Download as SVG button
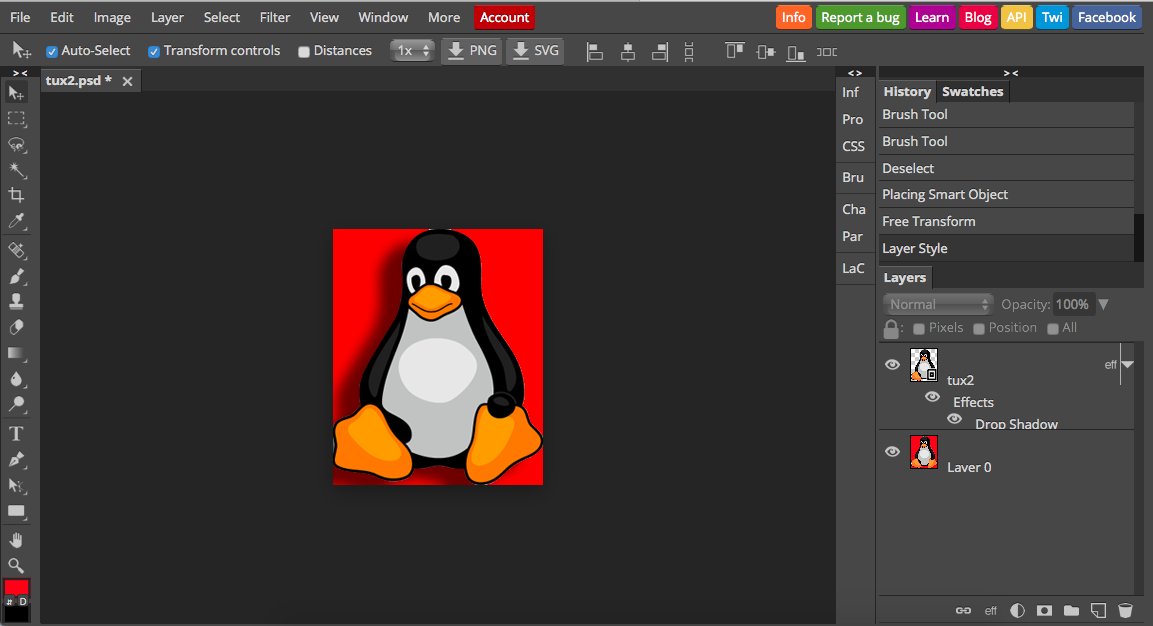 click(535, 51)
